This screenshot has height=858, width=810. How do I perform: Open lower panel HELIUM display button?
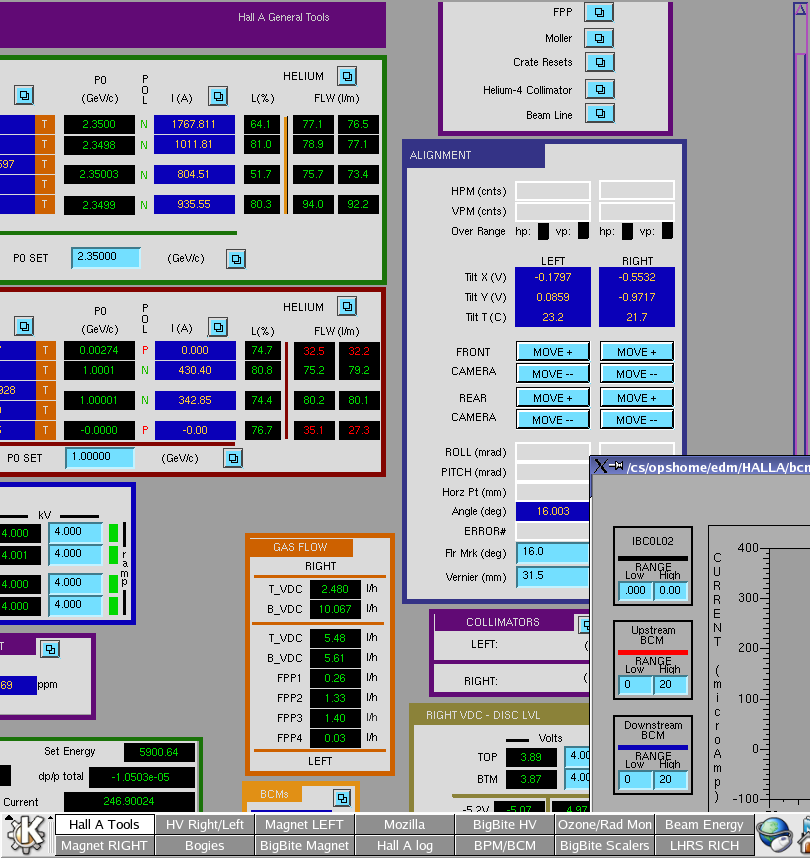347,306
